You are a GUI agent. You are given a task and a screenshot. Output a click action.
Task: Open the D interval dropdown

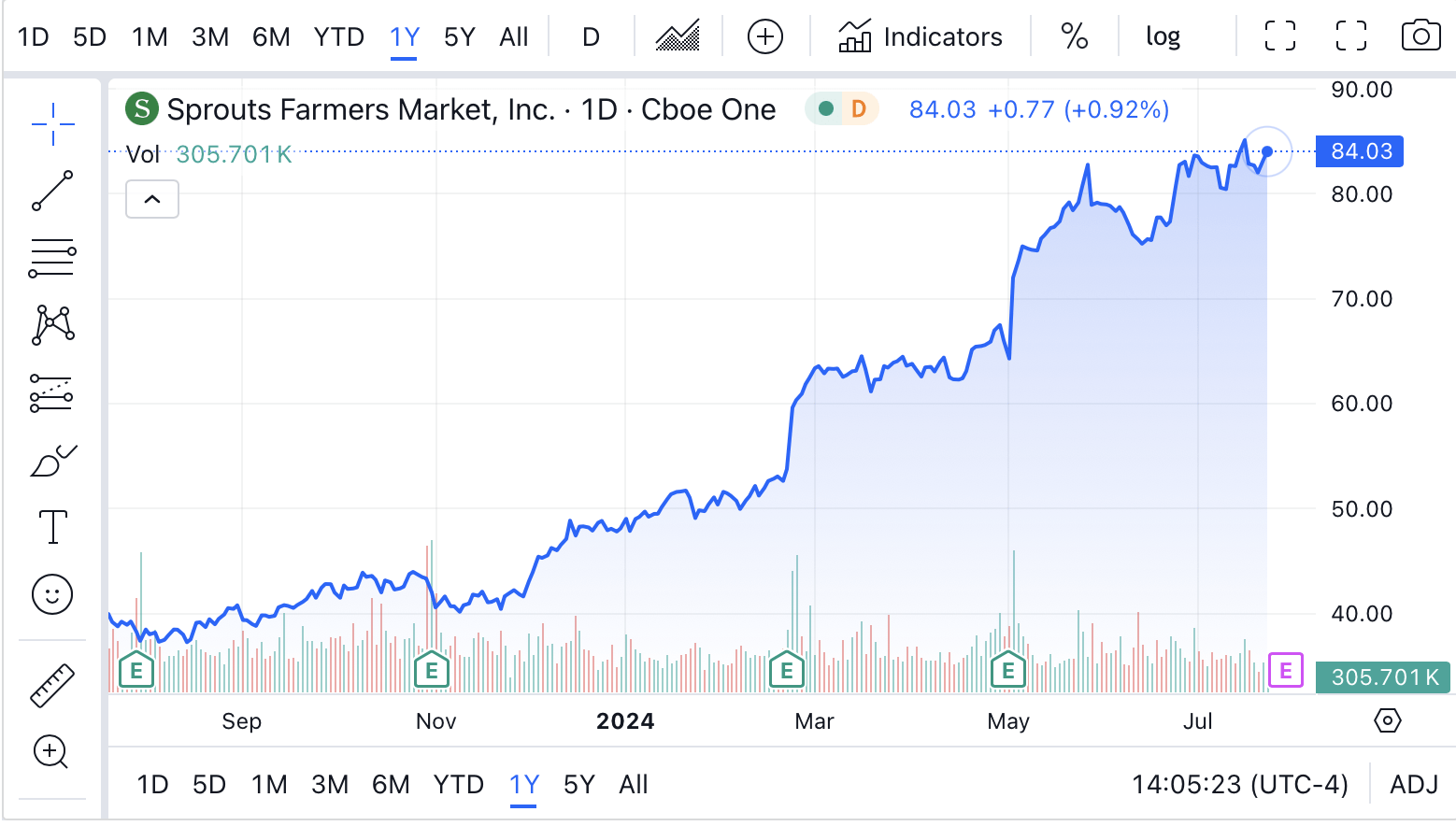(590, 35)
